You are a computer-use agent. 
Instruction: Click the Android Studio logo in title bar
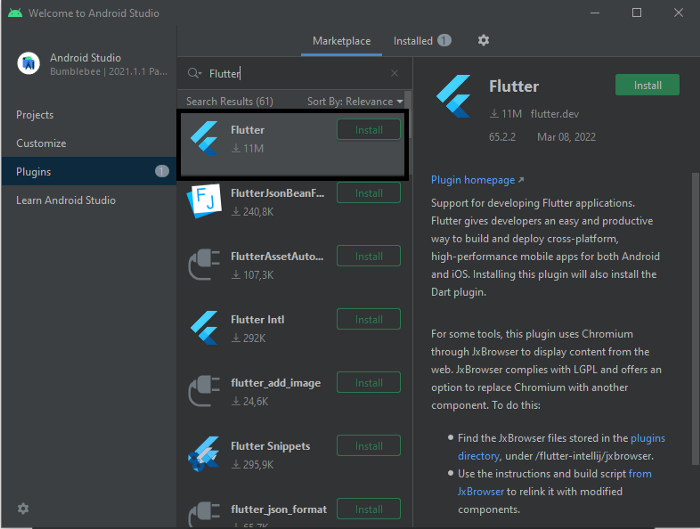point(15,12)
